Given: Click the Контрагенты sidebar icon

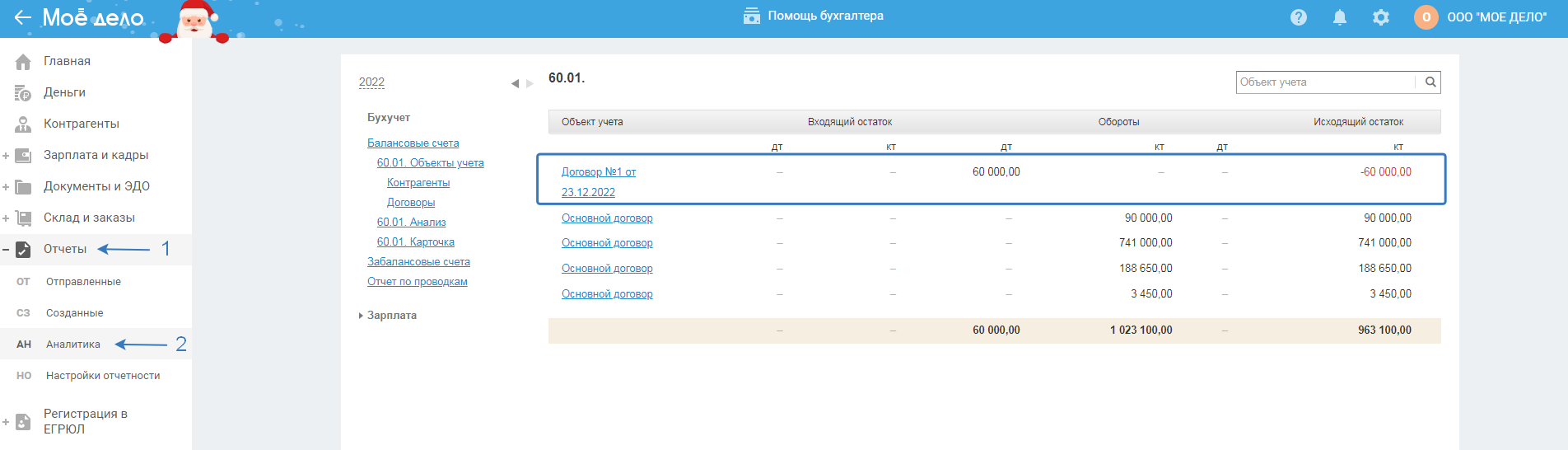Looking at the screenshot, I should pos(23,124).
